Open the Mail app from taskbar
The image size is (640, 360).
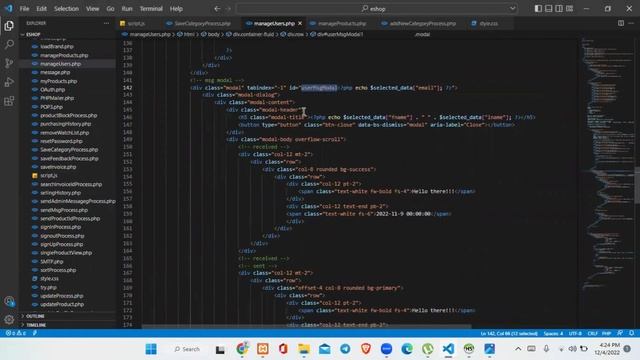(x=324, y=349)
